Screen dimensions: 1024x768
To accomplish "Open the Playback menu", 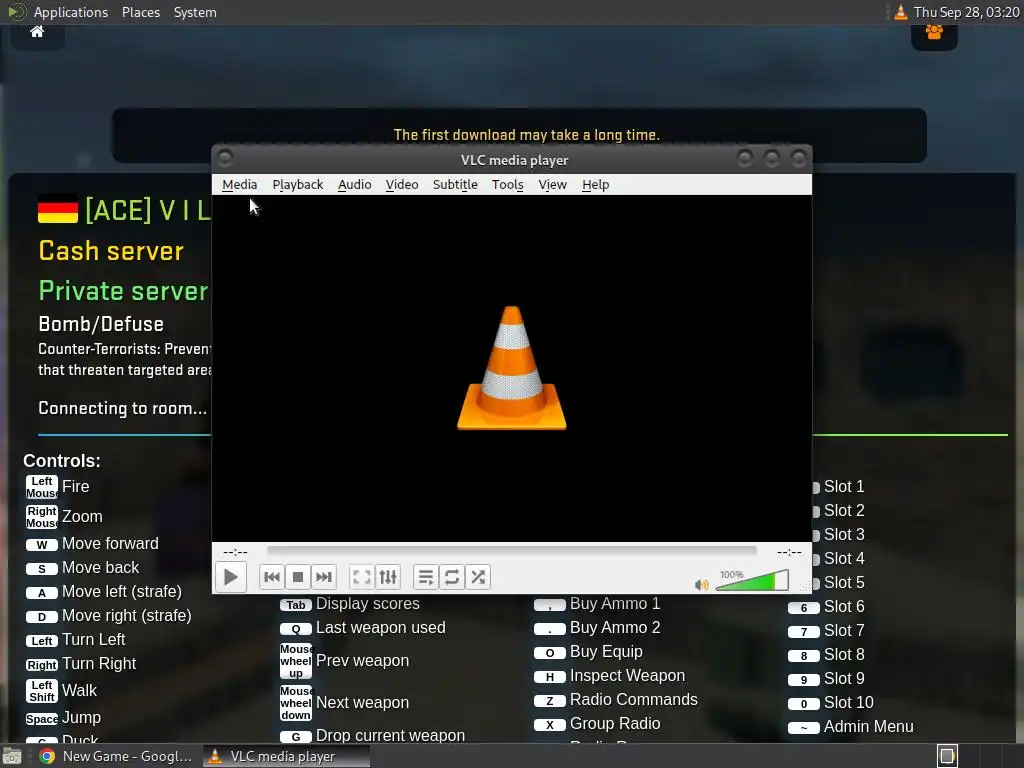I will coord(298,185).
